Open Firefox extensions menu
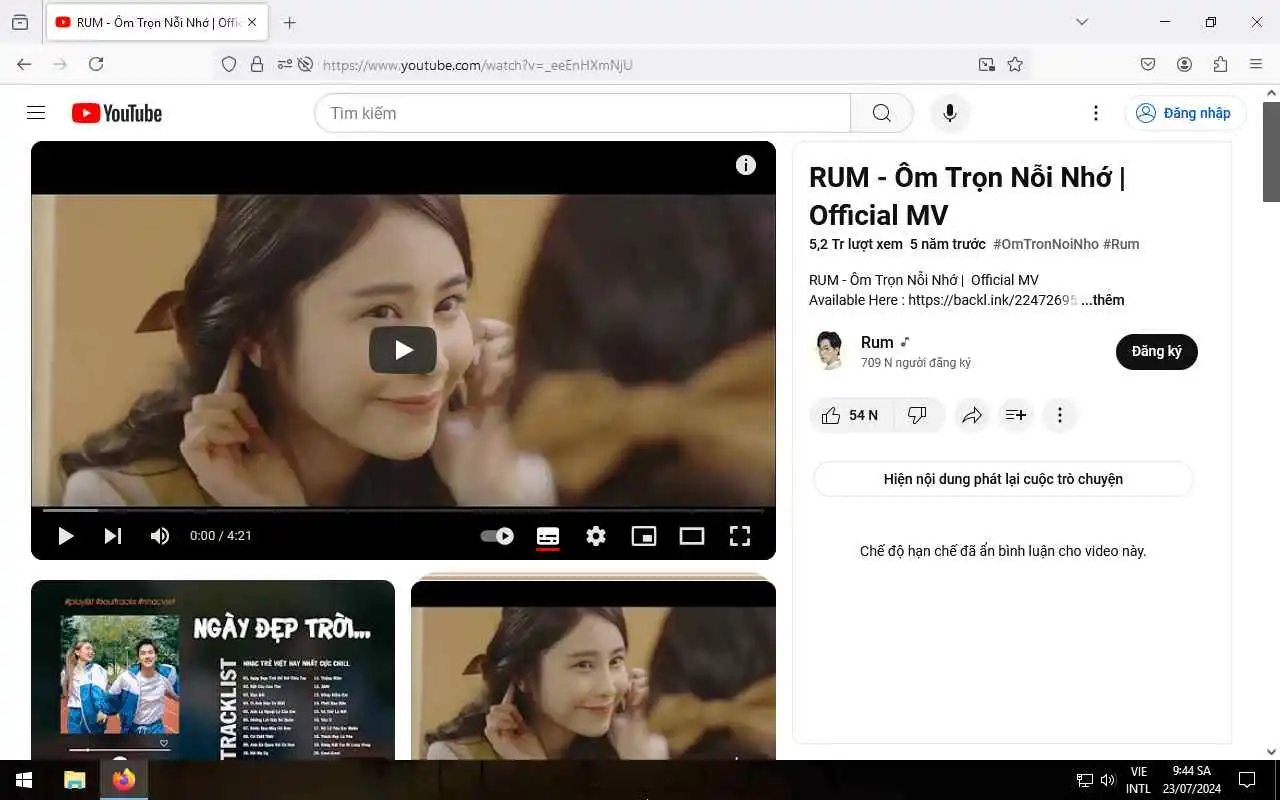This screenshot has height=800, width=1280. pos(1220,64)
